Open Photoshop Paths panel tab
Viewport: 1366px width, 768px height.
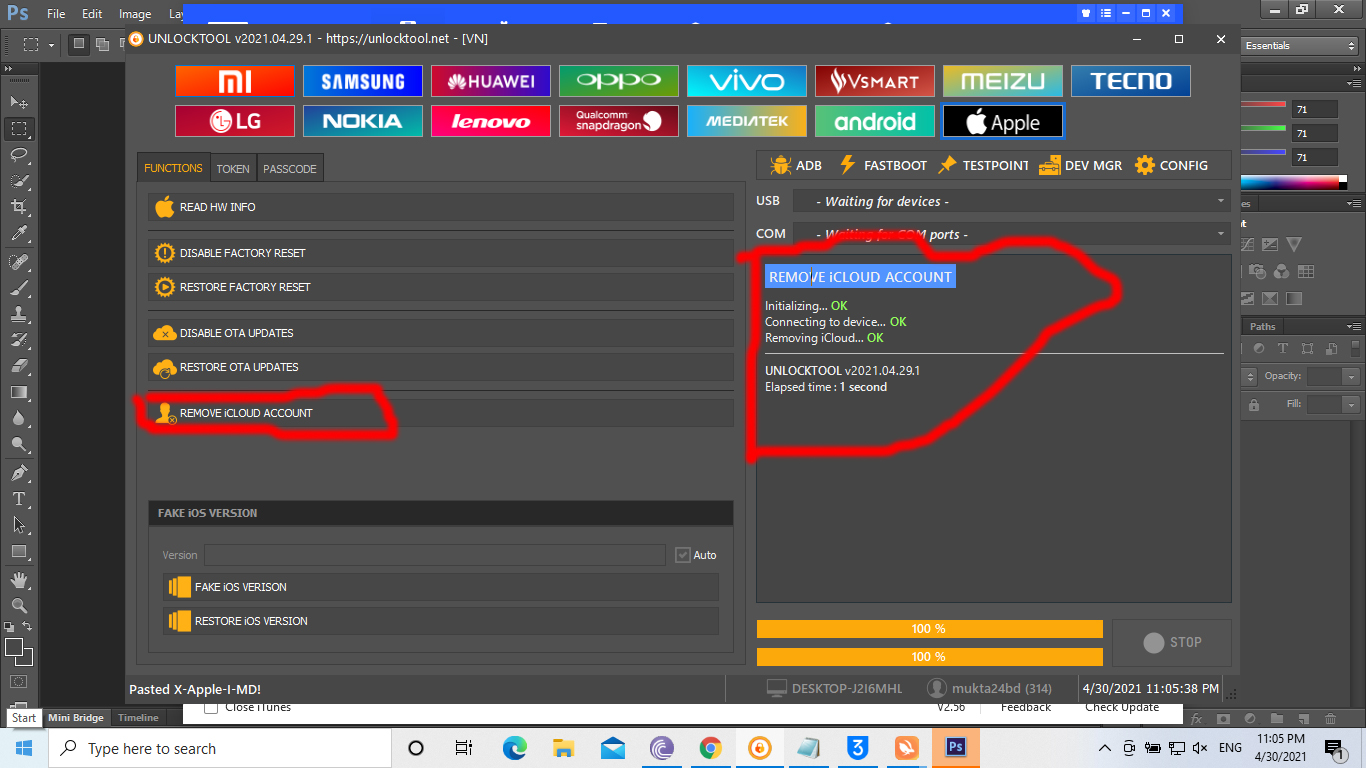pyautogui.click(x=1263, y=326)
